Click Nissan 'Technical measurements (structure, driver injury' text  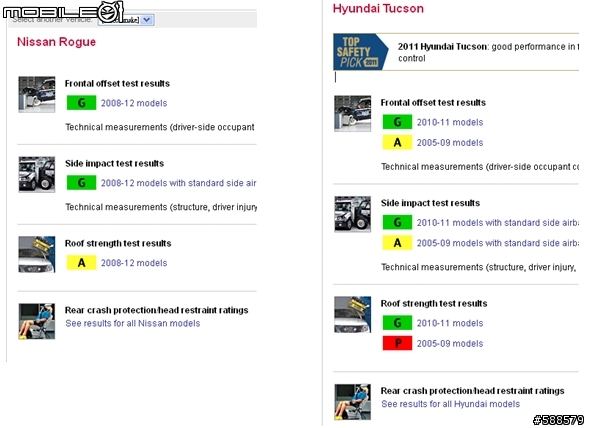pos(161,207)
